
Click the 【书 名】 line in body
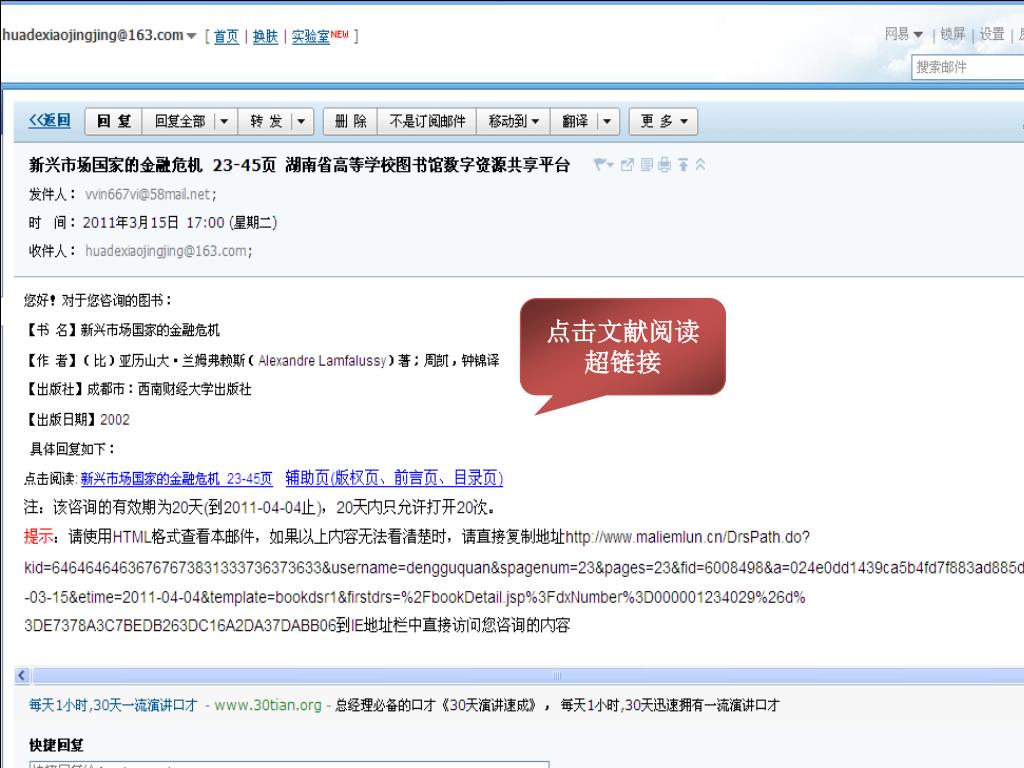[121, 330]
